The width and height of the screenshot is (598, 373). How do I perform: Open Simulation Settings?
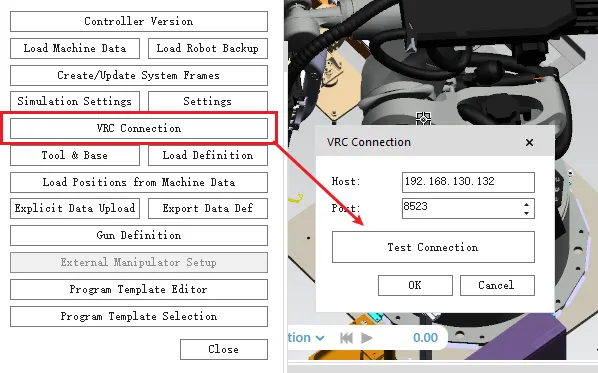point(75,101)
